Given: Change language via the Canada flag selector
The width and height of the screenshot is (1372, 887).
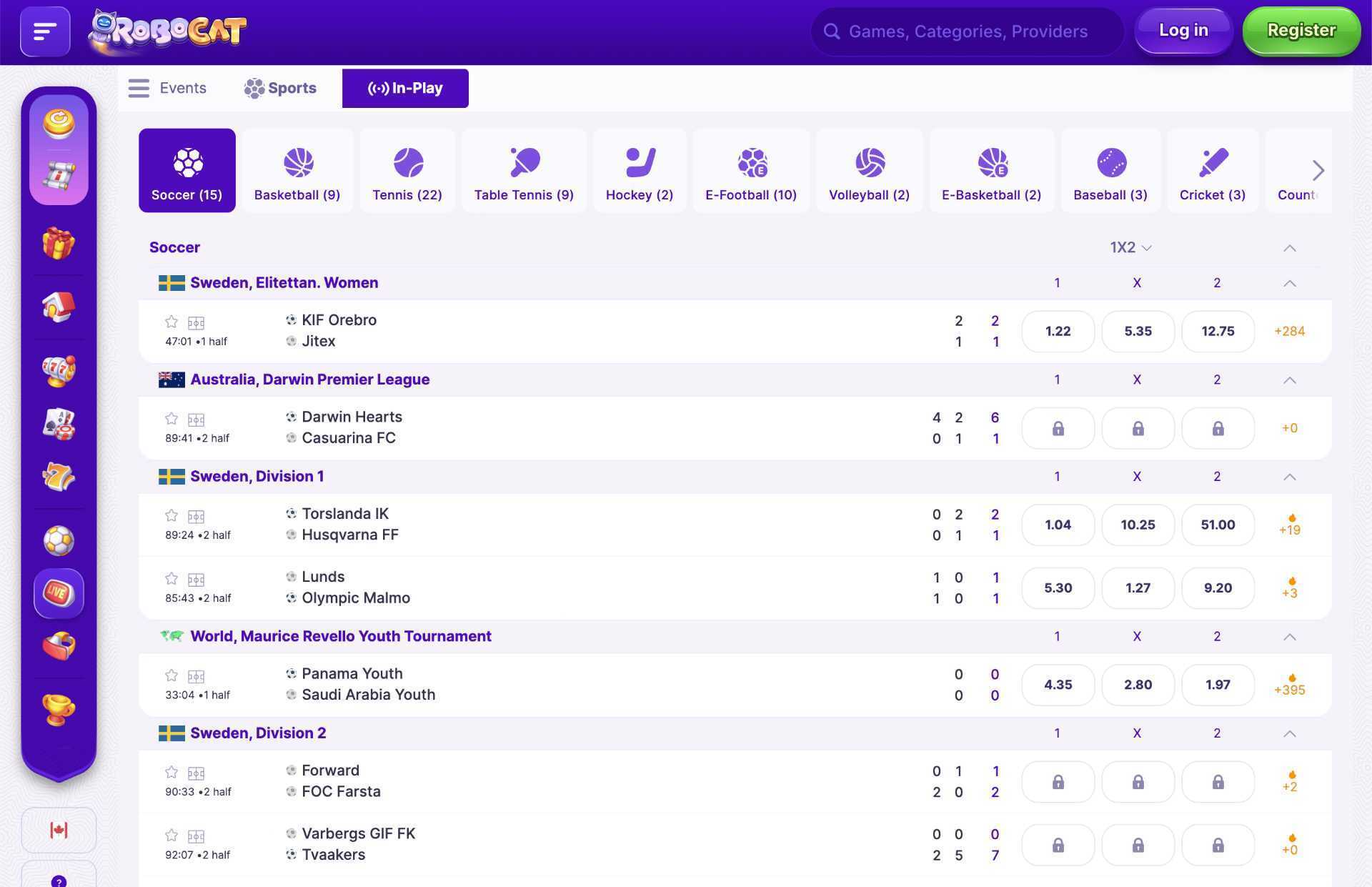Looking at the screenshot, I should point(59,830).
